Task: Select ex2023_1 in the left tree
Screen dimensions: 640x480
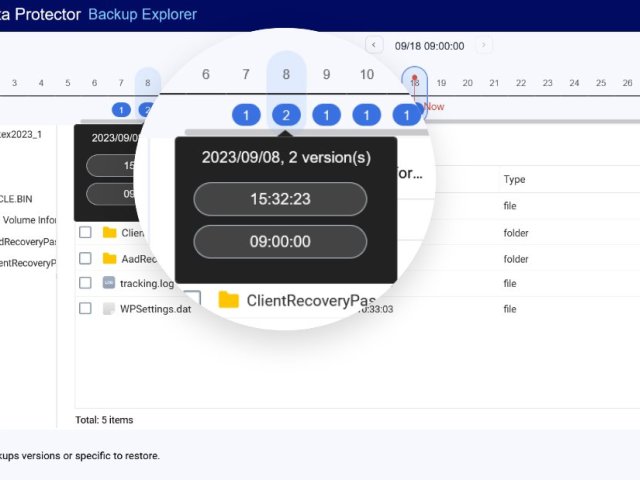Action: (20, 134)
